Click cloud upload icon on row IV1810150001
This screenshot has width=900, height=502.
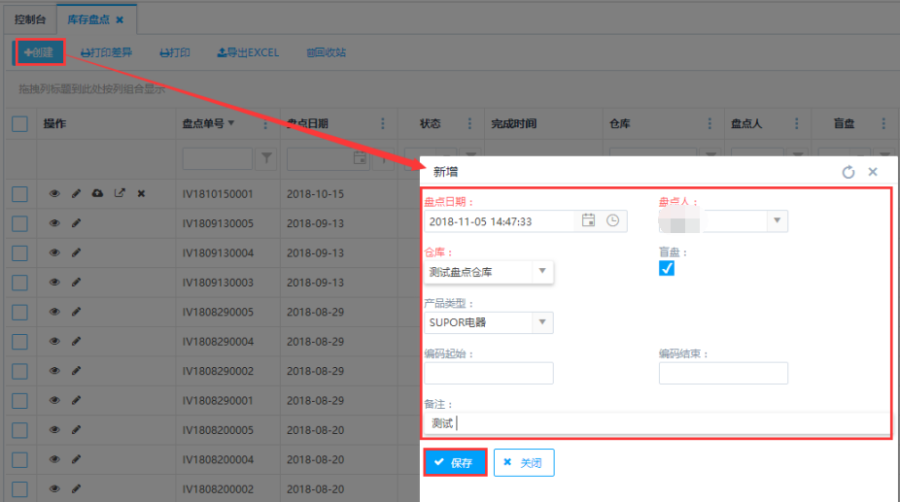[97, 194]
